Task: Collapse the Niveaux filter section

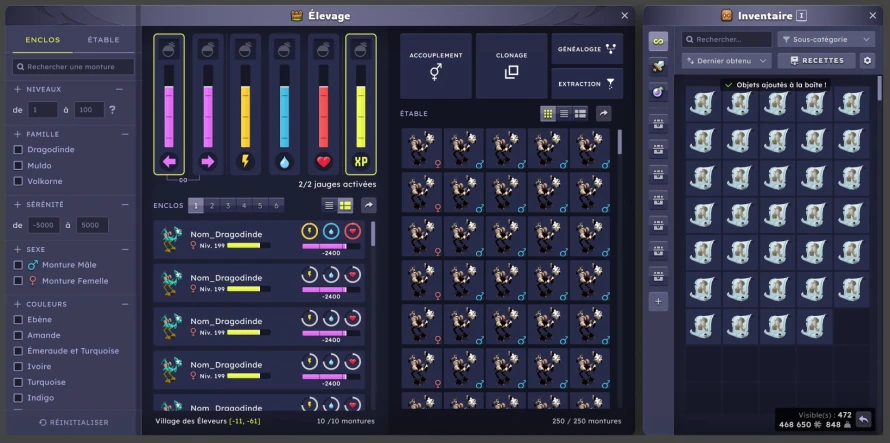Action: (x=119, y=90)
